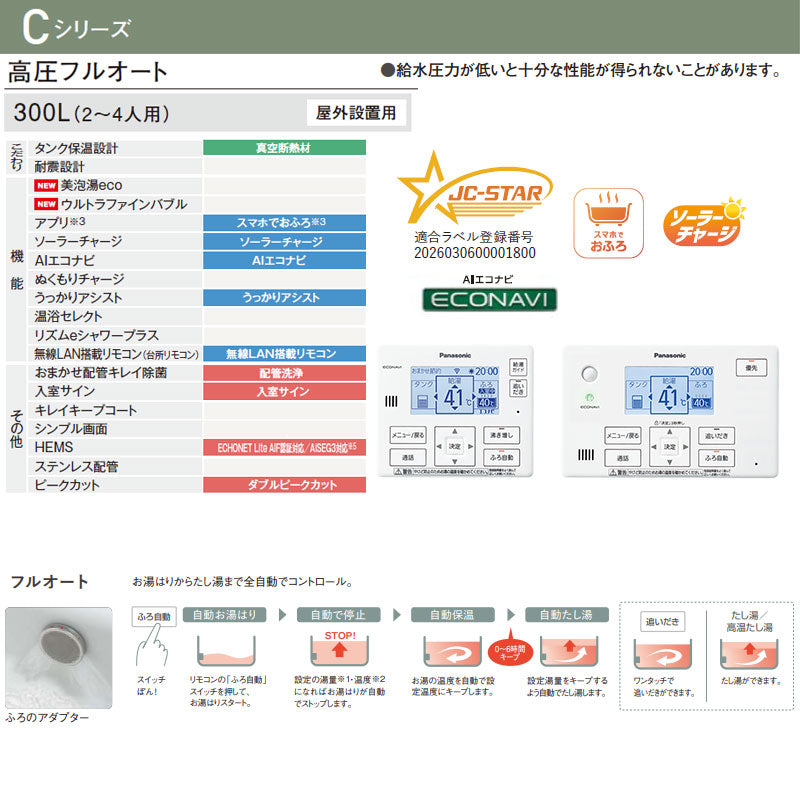Click the 適合ラベル登録番号 2026030600001800 text
The height and width of the screenshot is (800, 800).
[x=474, y=245]
